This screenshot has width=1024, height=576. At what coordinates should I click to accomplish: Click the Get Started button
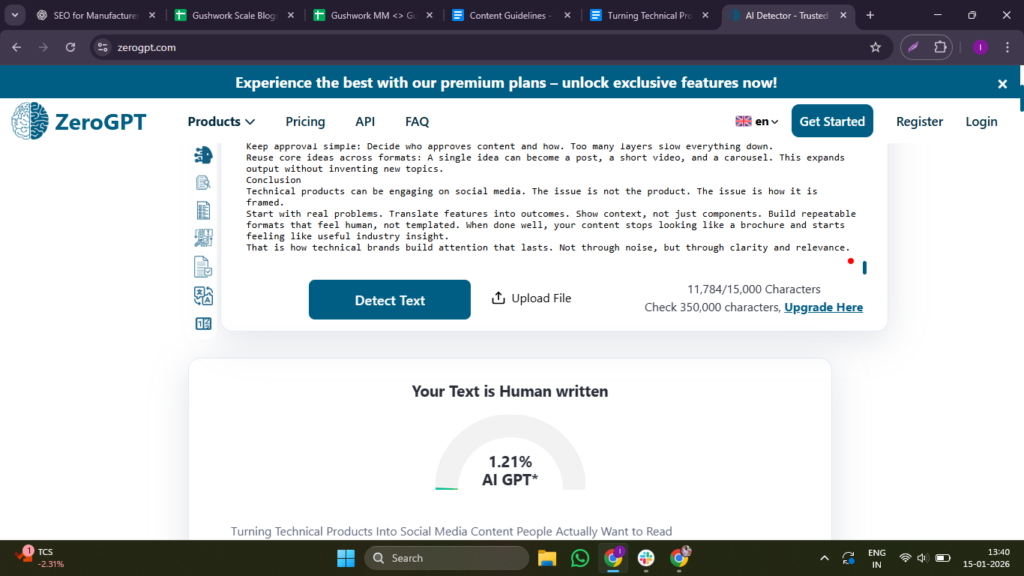pyautogui.click(x=831, y=121)
